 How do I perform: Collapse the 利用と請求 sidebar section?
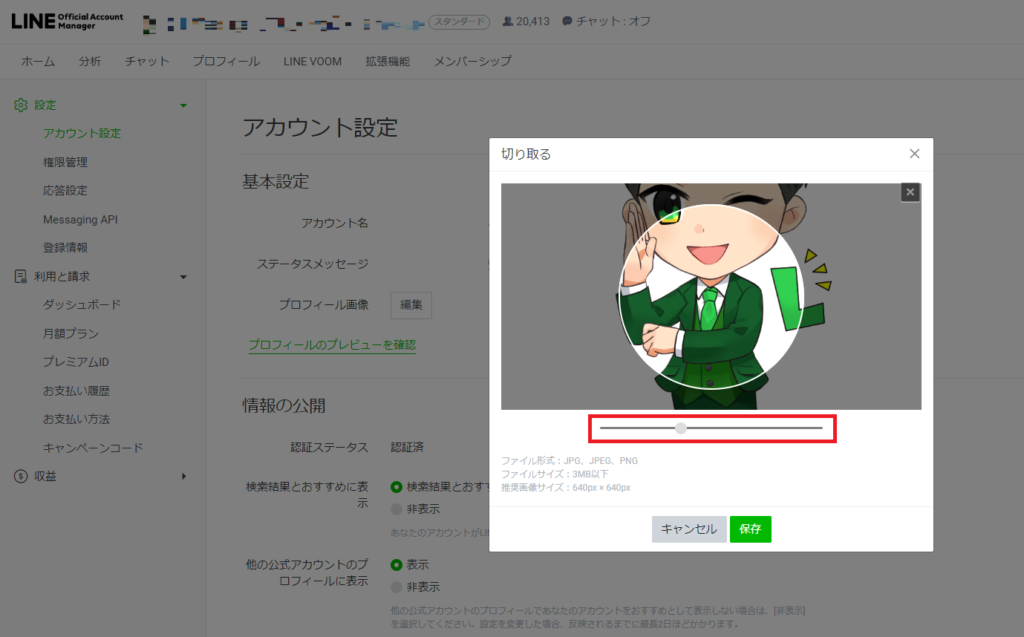coord(183,276)
